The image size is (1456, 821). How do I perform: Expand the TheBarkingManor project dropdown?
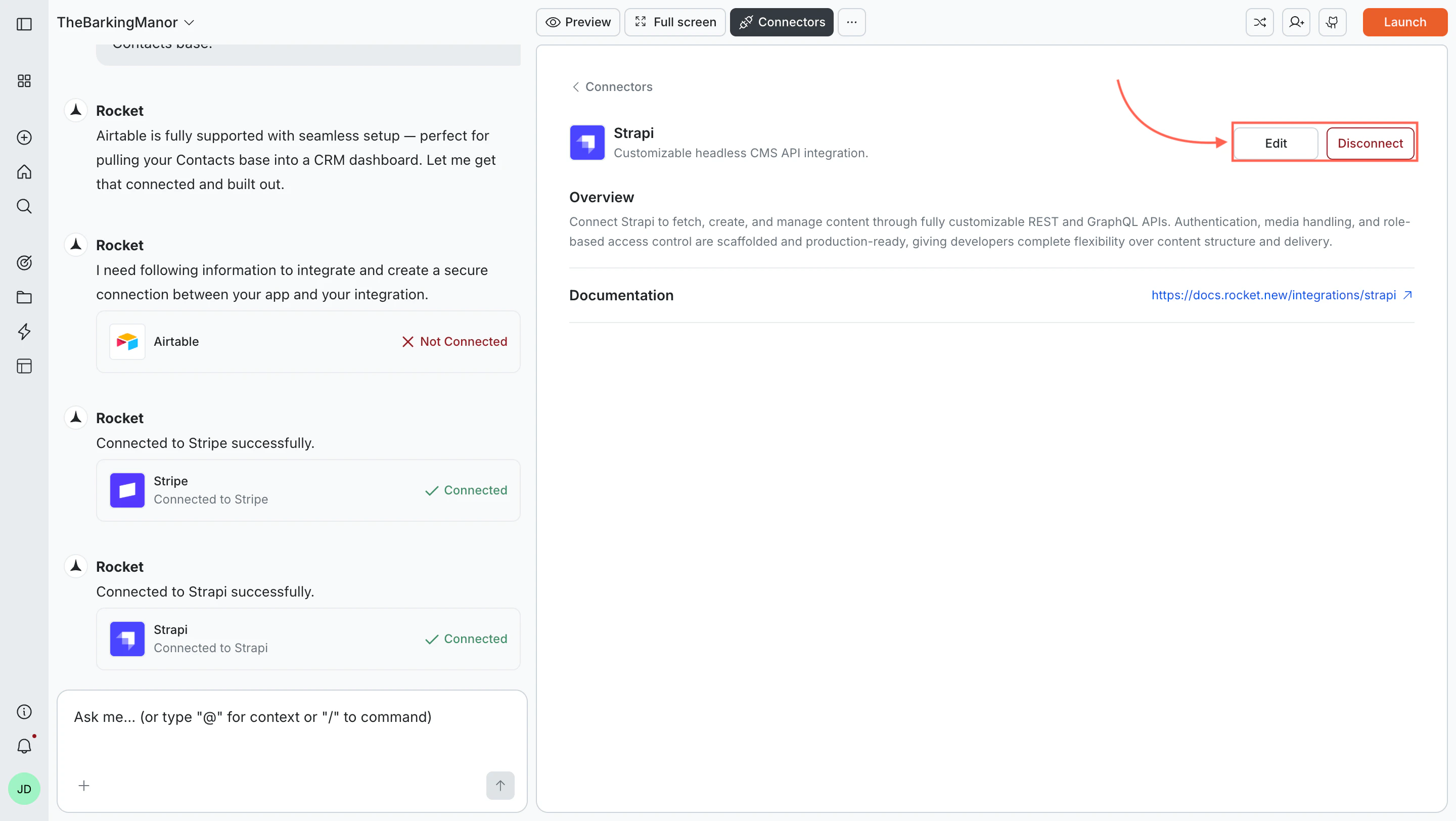click(x=125, y=23)
